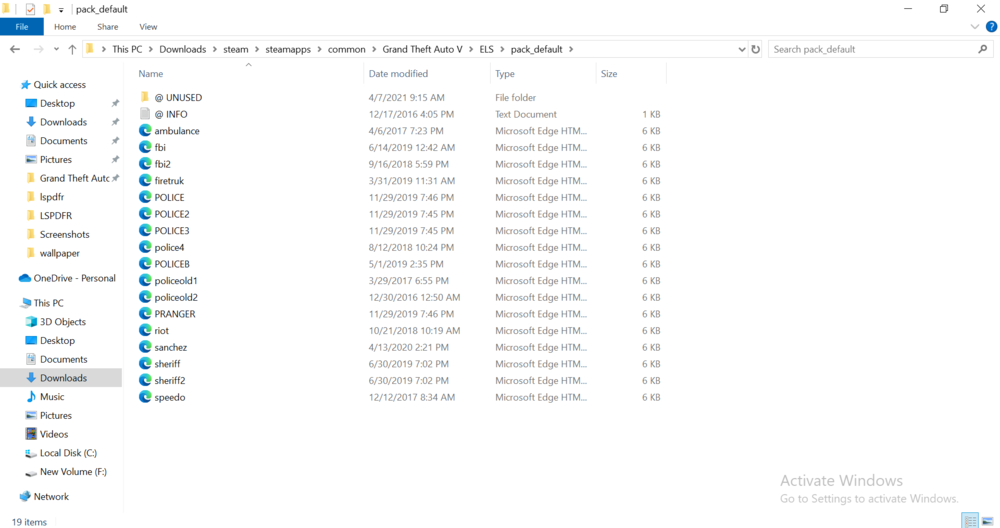Open pinned Grand Theft Auto folder in Quick access
Viewport: 1000px width, 528px height.
68,178
